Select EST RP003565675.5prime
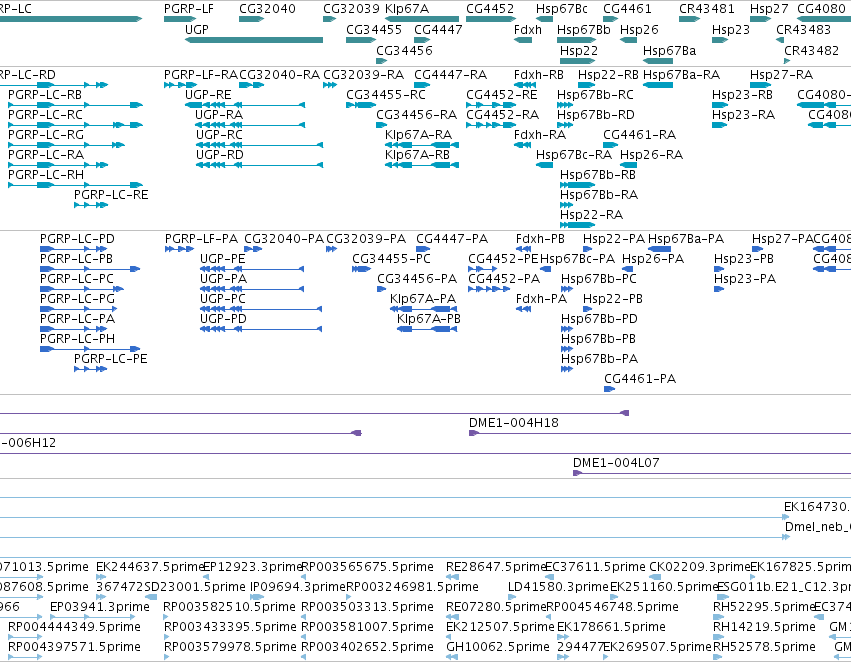 (304, 577)
